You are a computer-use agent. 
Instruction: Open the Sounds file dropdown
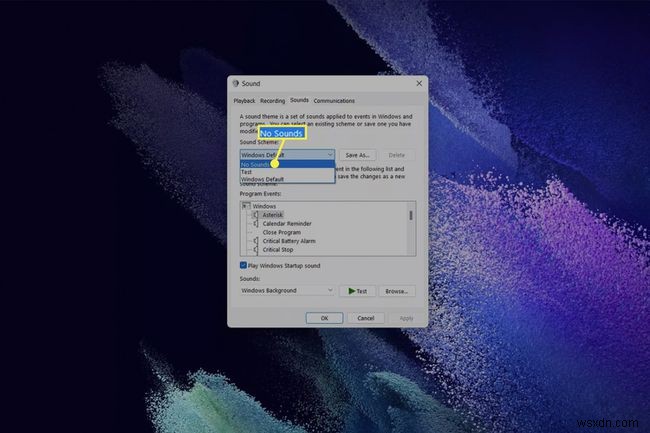(287, 290)
